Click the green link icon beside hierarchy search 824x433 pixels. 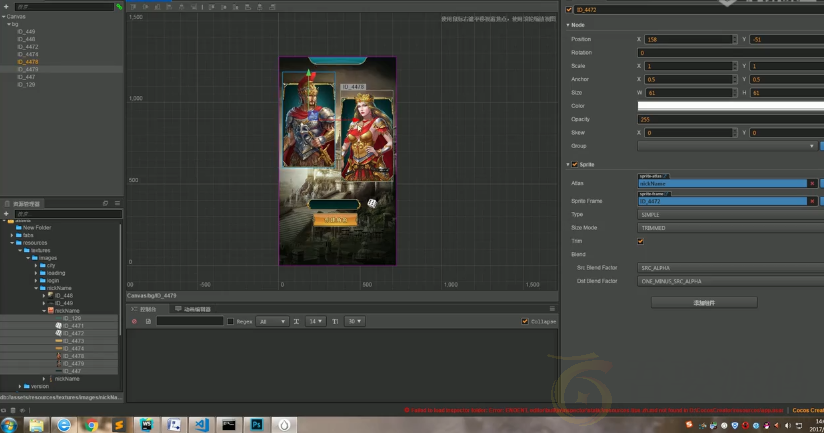tap(119, 6)
